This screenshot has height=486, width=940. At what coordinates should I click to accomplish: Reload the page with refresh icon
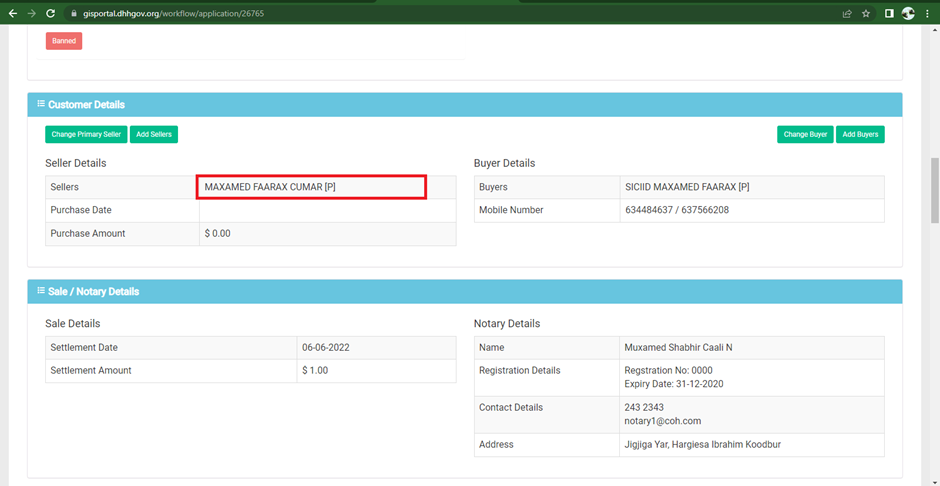[51, 13]
